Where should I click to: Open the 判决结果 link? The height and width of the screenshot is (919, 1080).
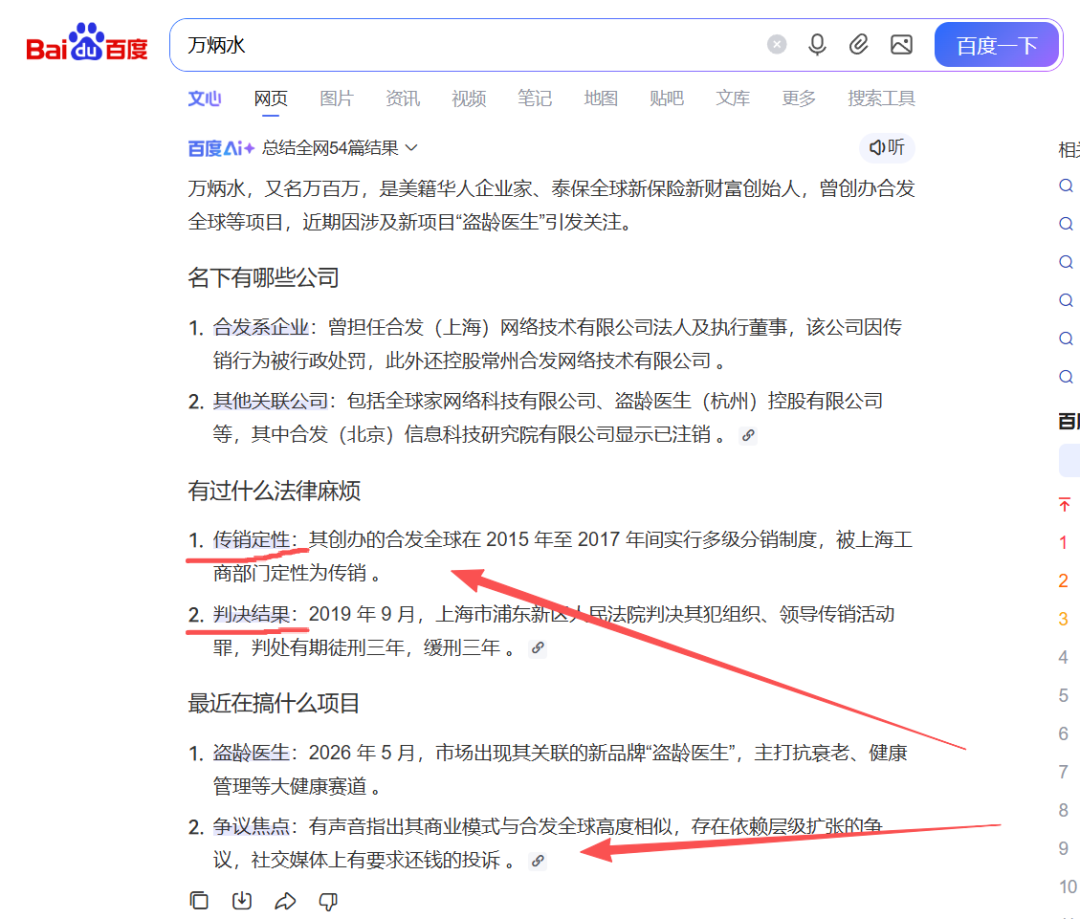point(251,614)
